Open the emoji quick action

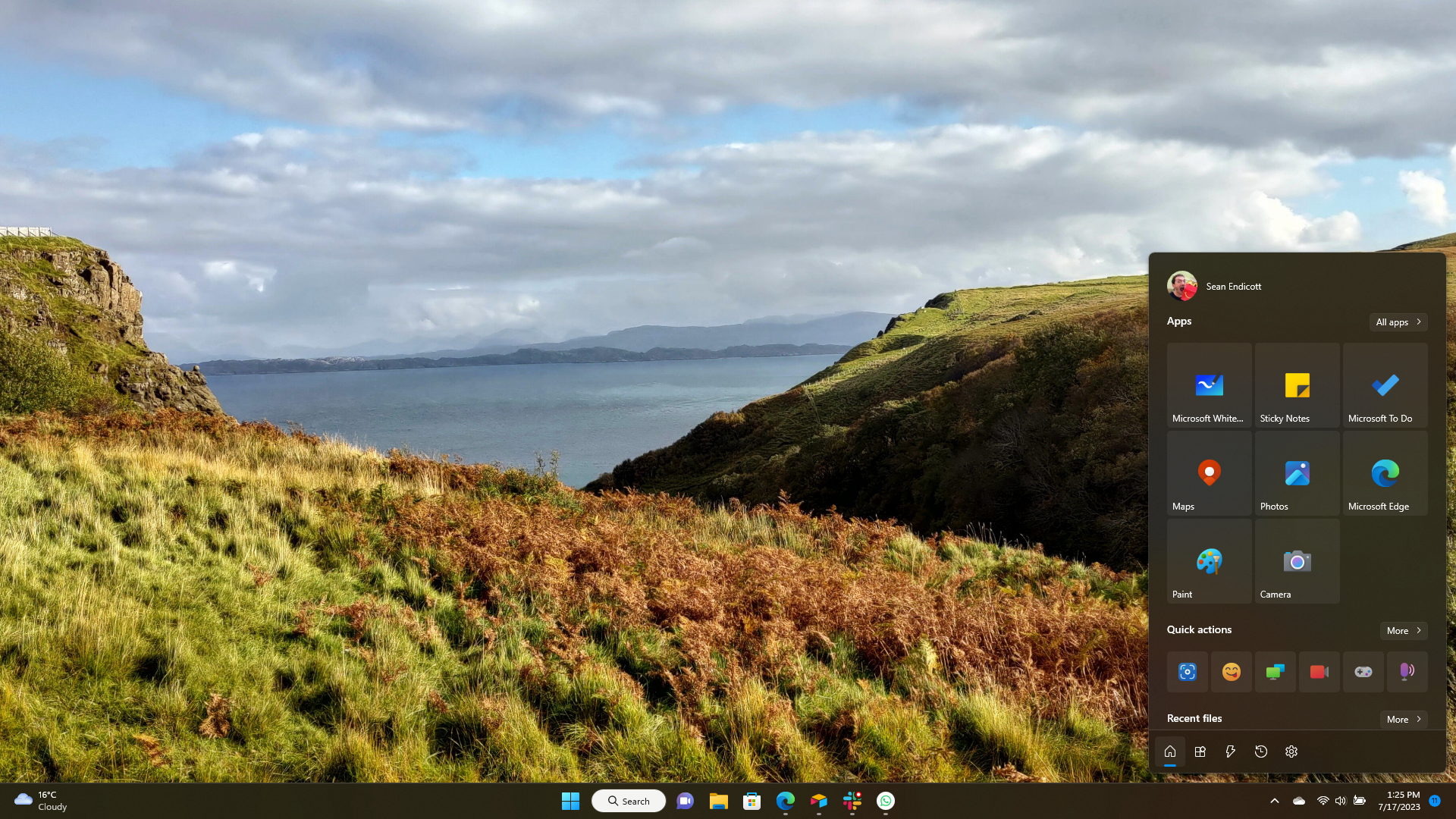point(1231,672)
